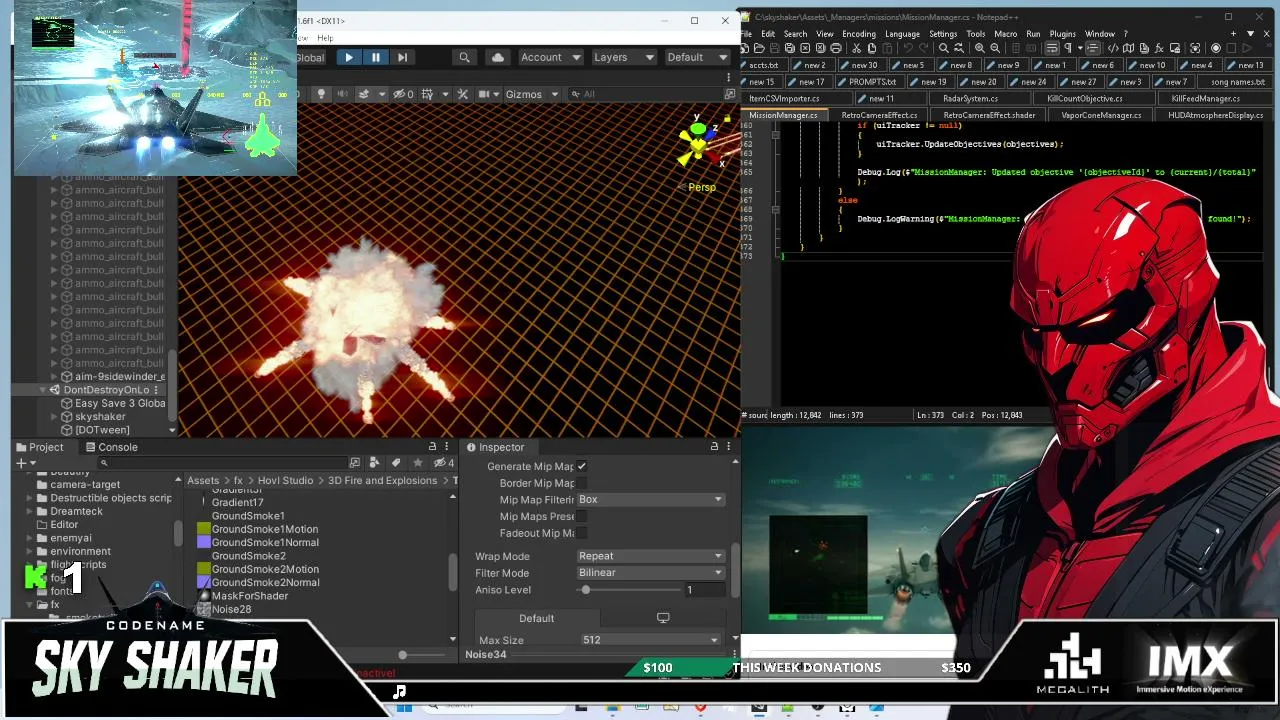Click 'Assets' breadcrumb in Project

click(203, 481)
